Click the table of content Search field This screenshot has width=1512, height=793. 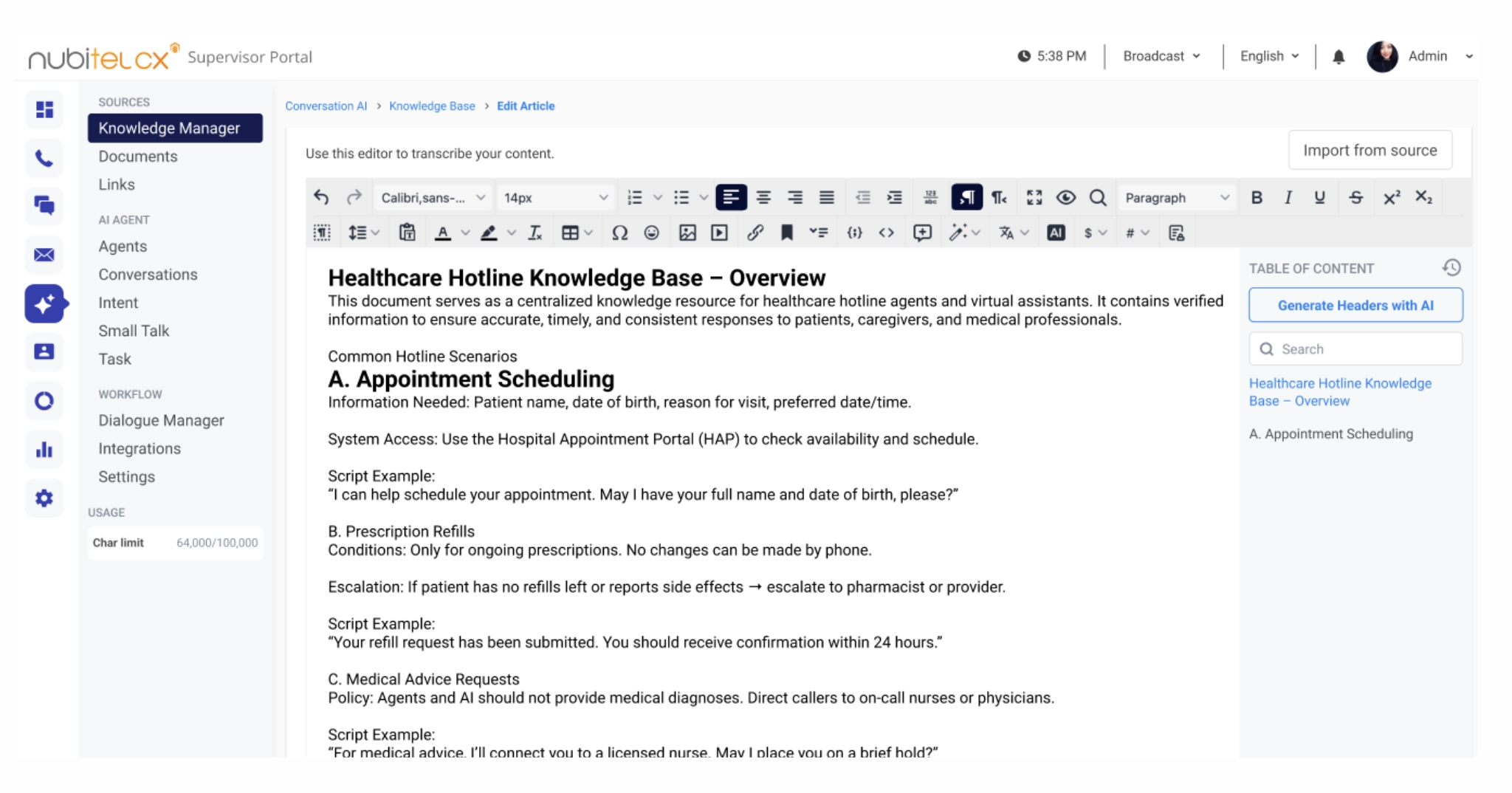(x=1355, y=349)
